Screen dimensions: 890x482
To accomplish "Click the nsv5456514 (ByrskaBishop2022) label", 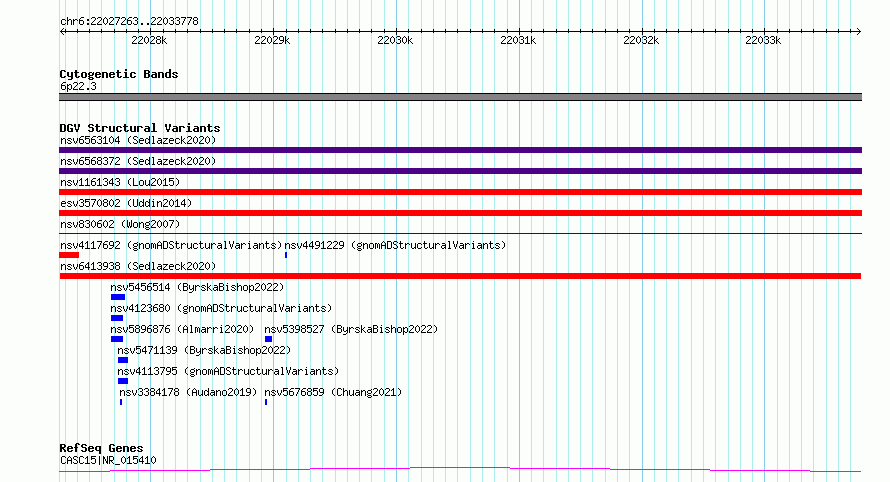I will (x=197, y=287).
